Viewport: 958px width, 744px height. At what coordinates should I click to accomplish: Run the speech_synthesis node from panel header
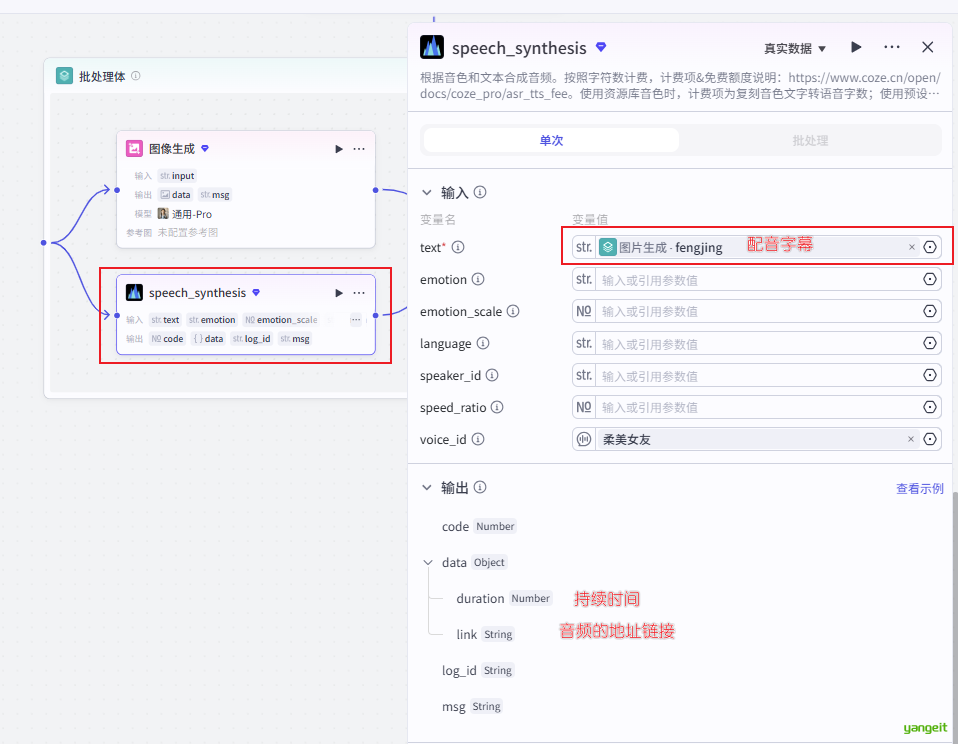pyautogui.click(x=856, y=47)
